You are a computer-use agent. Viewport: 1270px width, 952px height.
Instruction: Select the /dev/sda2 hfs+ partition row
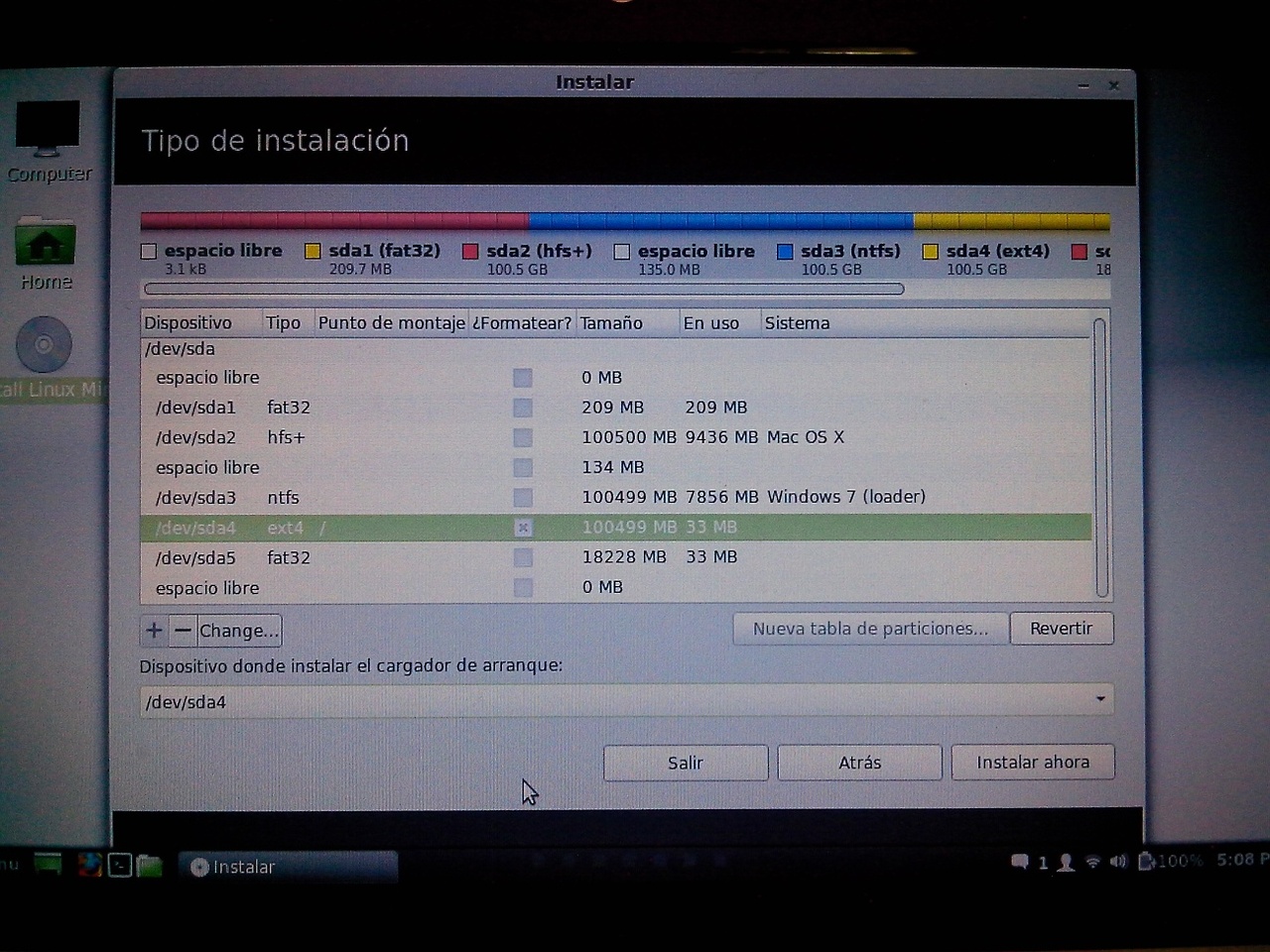397,437
